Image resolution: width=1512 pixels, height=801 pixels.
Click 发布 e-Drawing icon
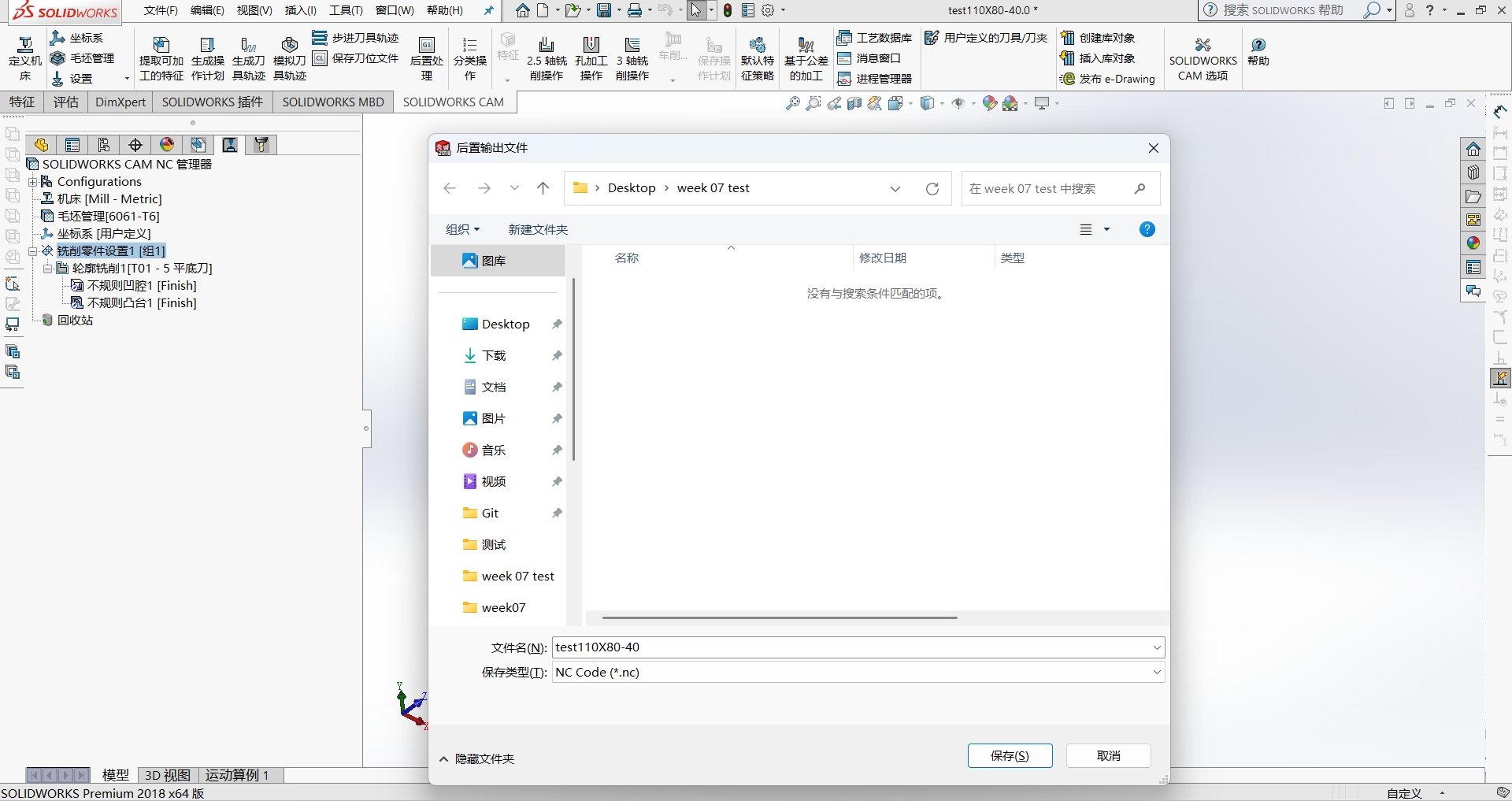coord(1107,79)
